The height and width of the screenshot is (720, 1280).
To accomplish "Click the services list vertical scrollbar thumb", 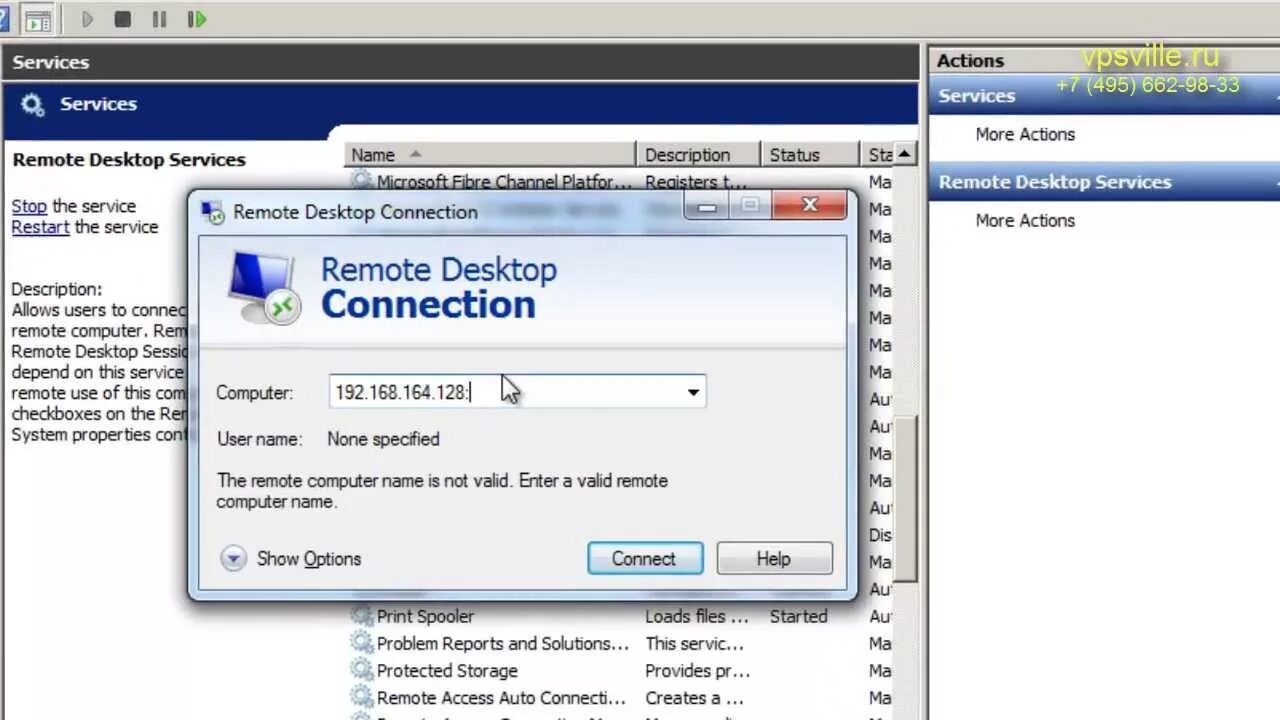I will [904, 497].
